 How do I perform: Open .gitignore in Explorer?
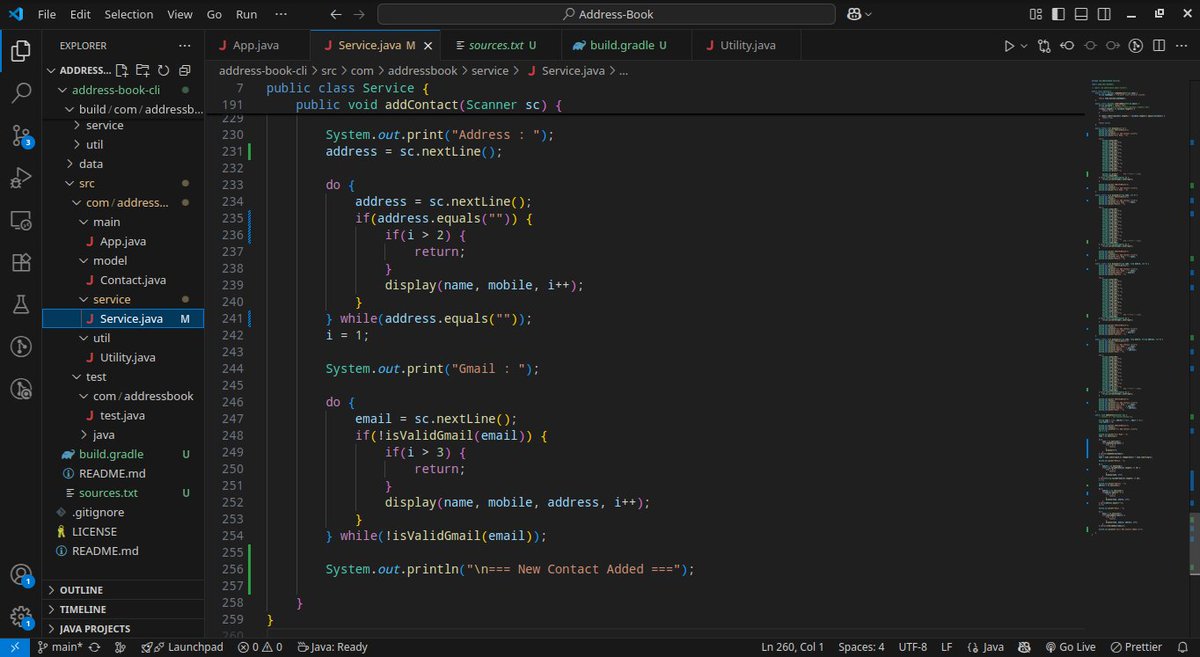pos(122,512)
